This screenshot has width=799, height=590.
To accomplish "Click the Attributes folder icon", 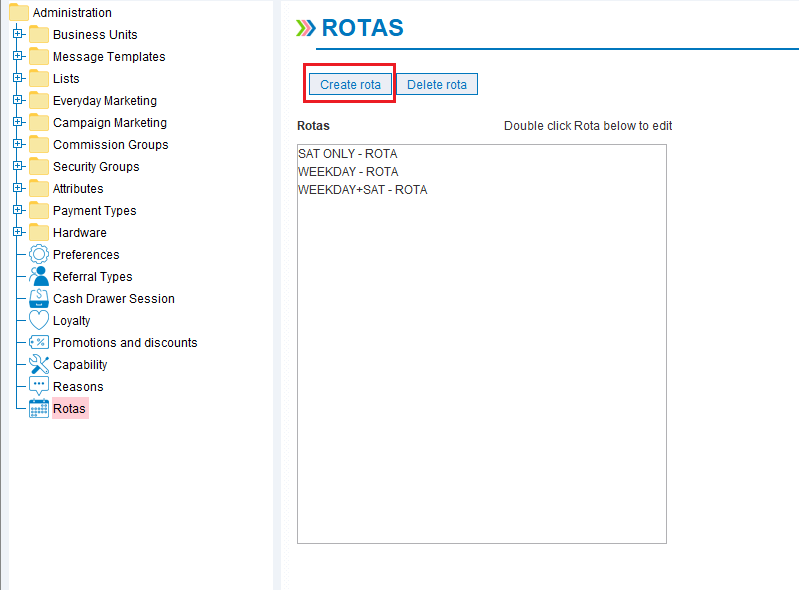I will [39, 189].
